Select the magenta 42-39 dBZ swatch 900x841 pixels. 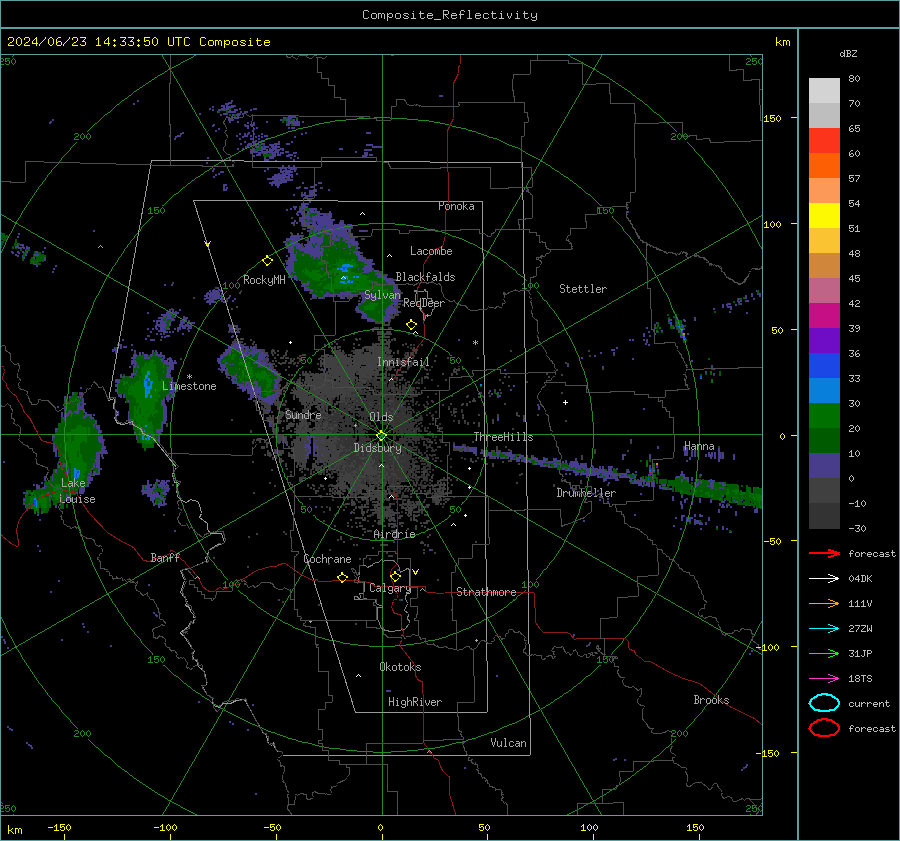pyautogui.click(x=824, y=315)
